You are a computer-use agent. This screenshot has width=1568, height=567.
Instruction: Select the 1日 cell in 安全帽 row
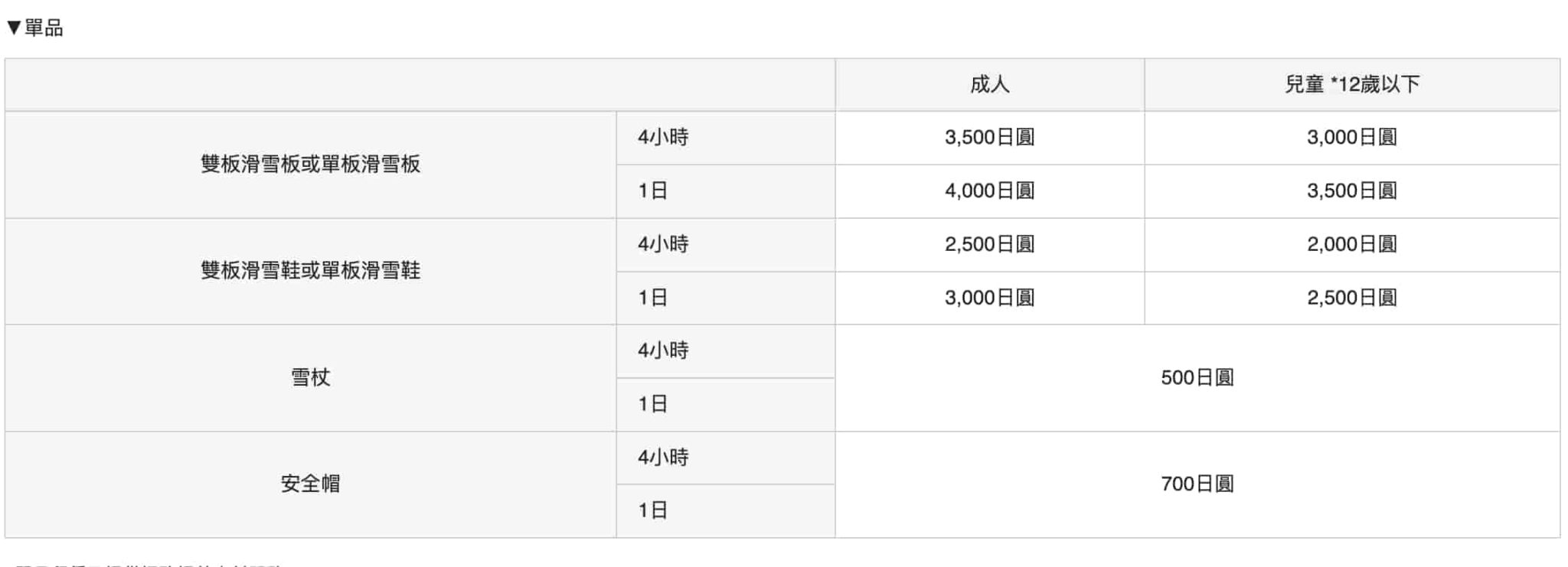pyautogui.click(x=652, y=510)
